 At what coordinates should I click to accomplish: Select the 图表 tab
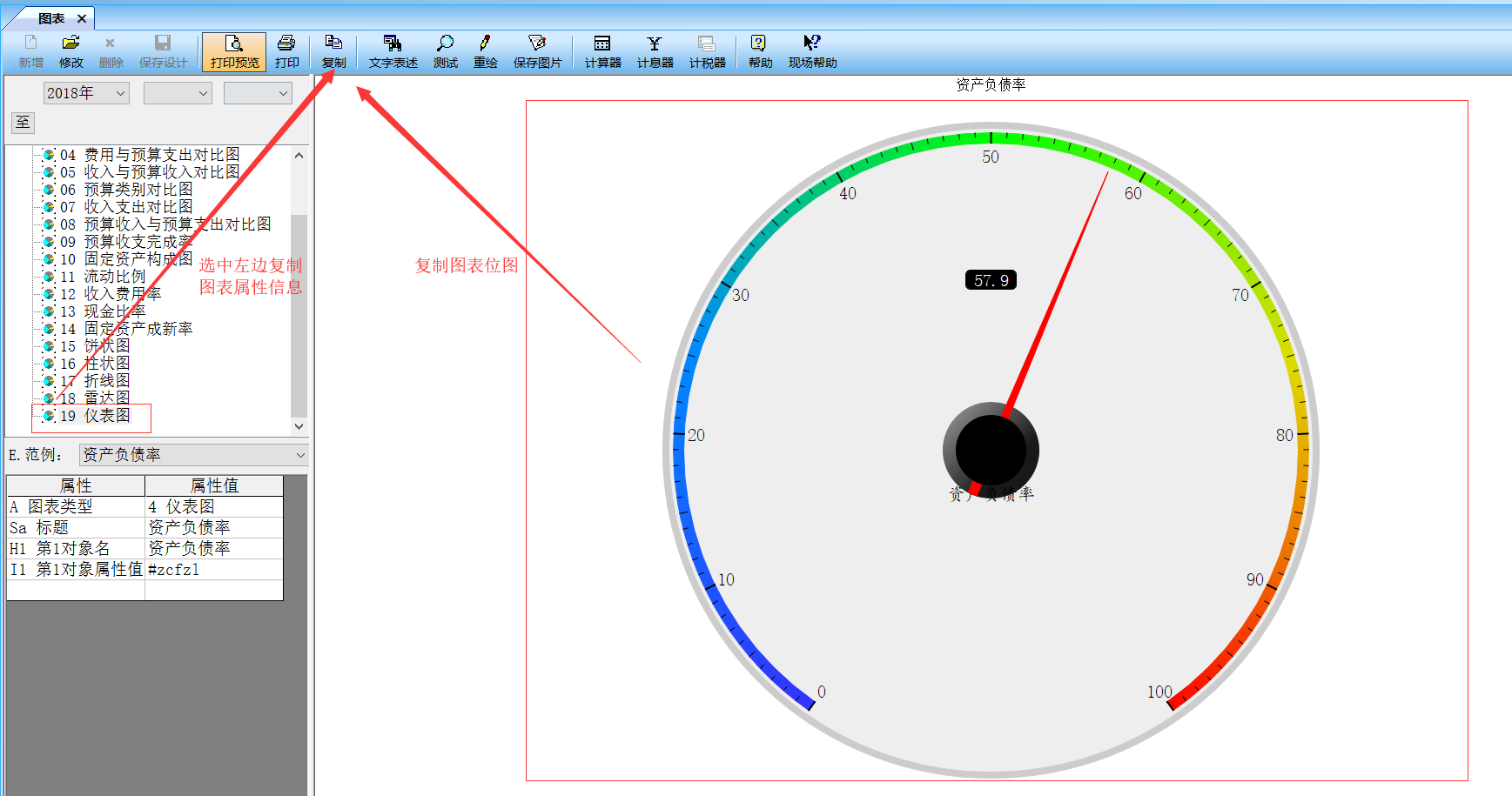click(51, 18)
